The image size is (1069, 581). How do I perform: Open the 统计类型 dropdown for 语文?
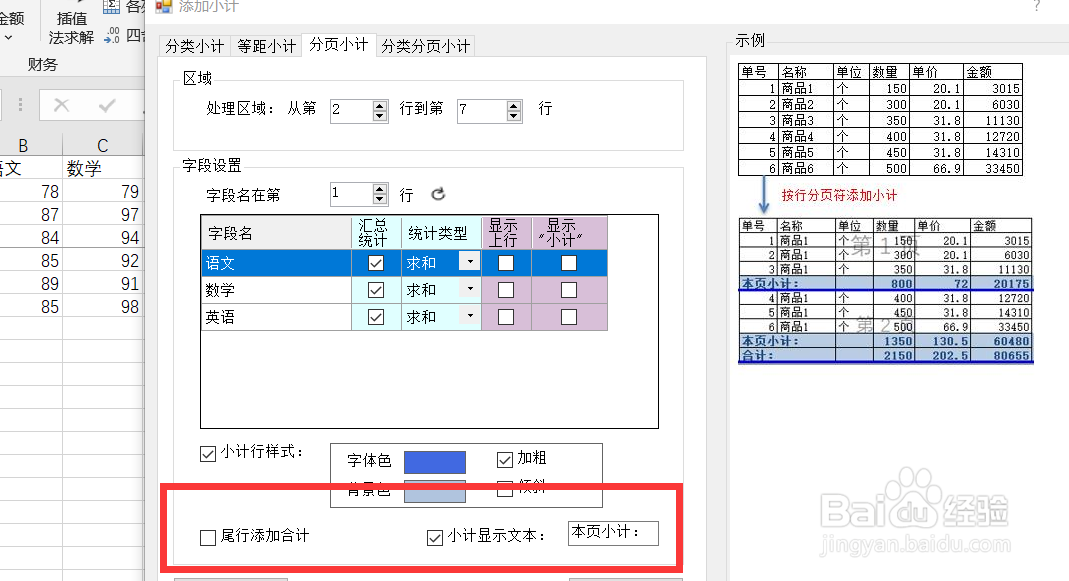click(x=470, y=262)
